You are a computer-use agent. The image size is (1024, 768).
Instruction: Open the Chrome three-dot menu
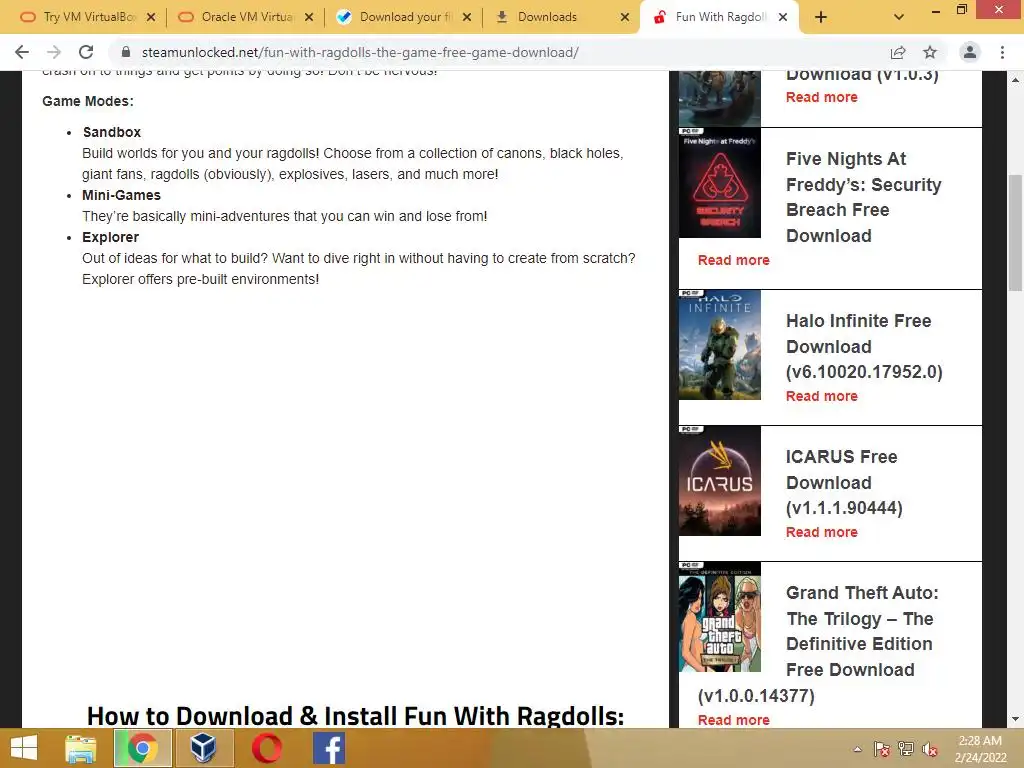(x=1002, y=52)
